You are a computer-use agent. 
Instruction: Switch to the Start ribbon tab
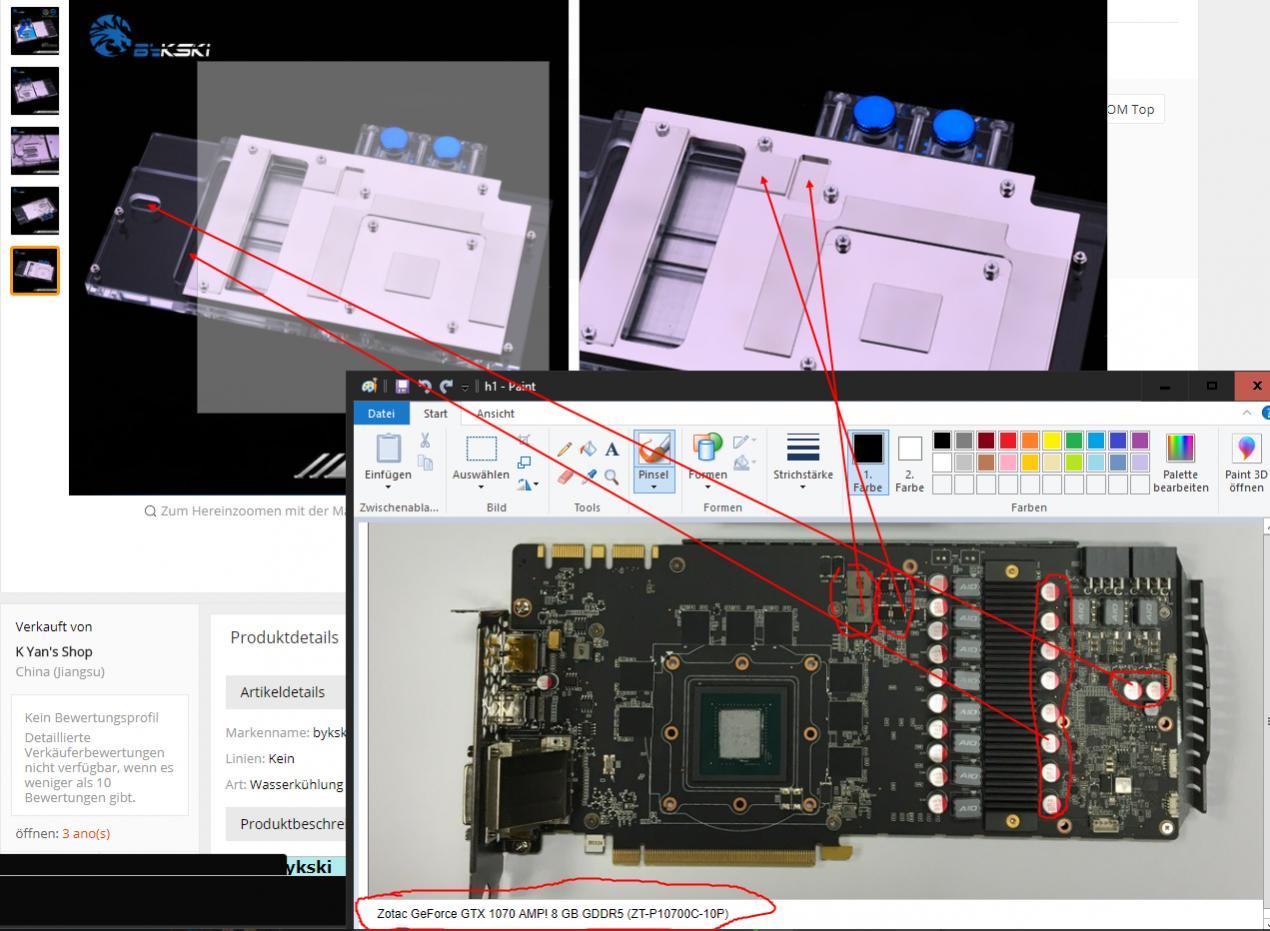tap(435, 413)
